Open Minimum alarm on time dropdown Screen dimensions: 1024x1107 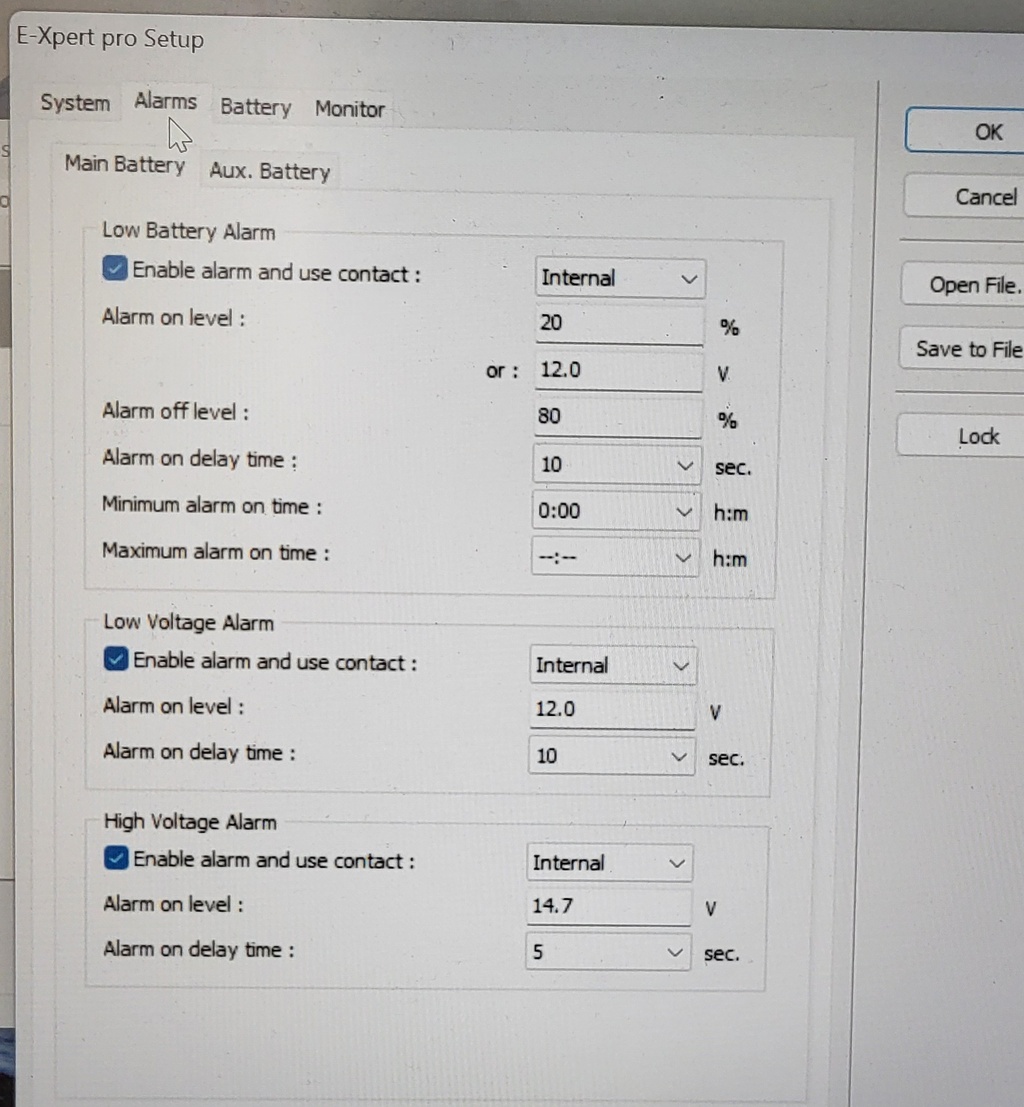tap(615, 511)
